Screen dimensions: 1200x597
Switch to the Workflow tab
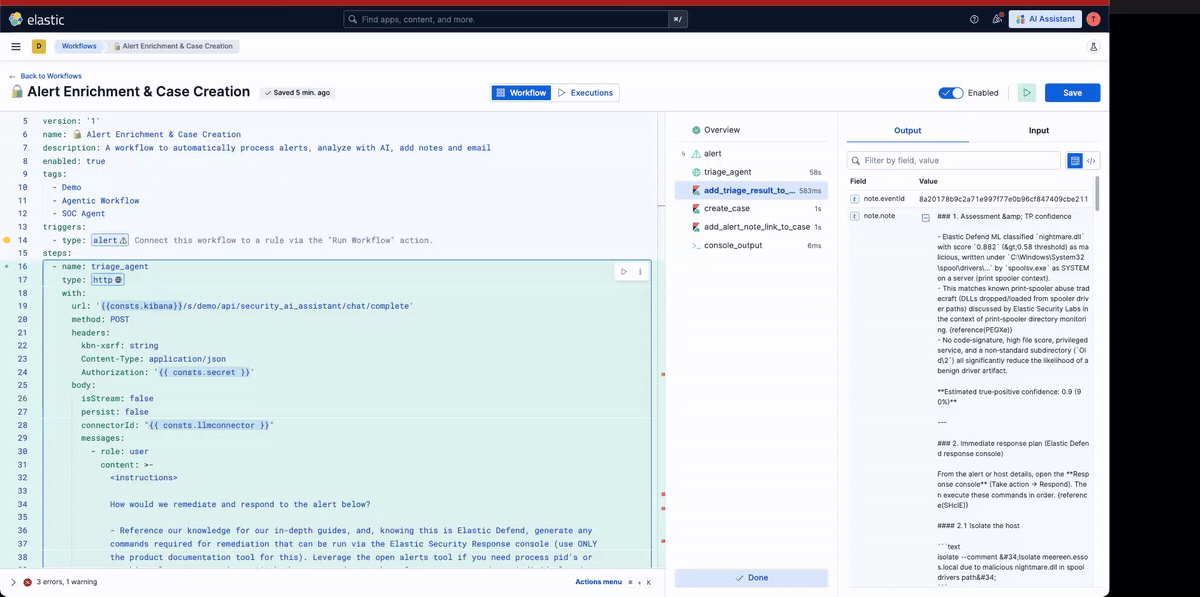(521, 93)
